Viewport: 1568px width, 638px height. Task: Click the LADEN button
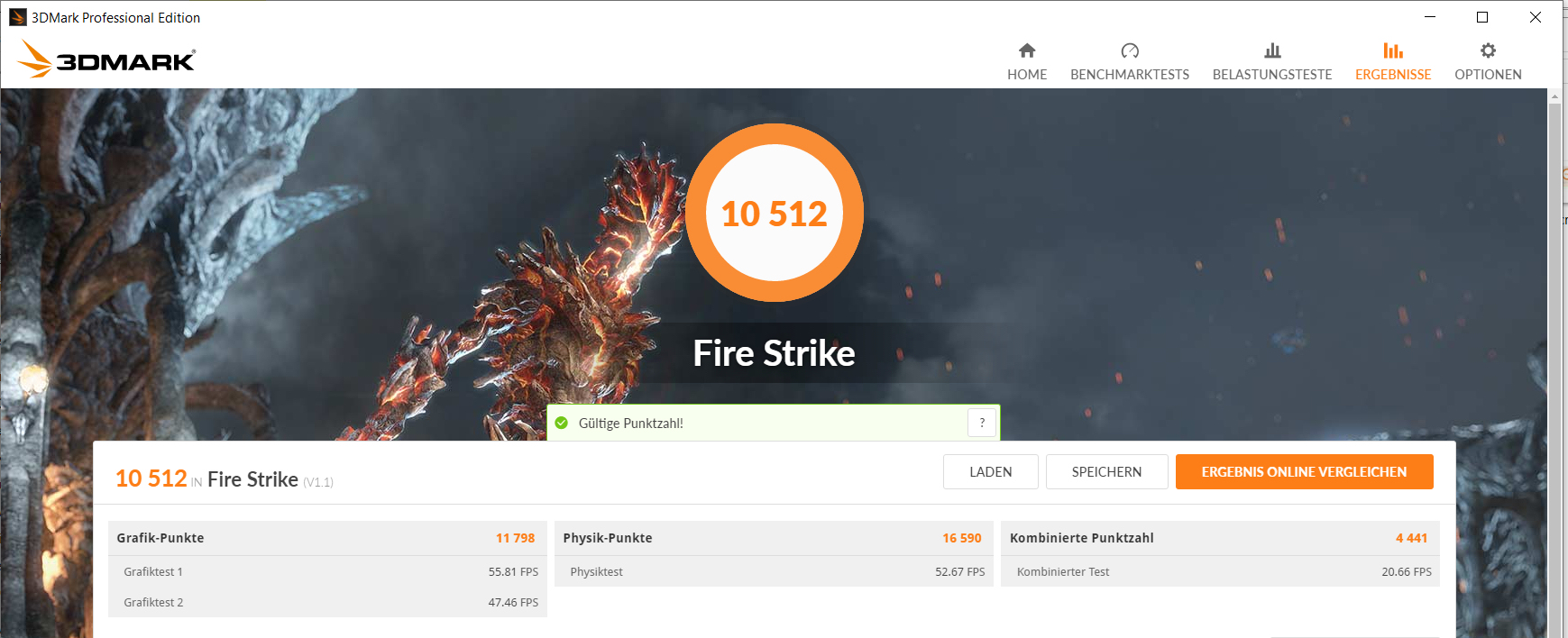pyautogui.click(x=991, y=471)
